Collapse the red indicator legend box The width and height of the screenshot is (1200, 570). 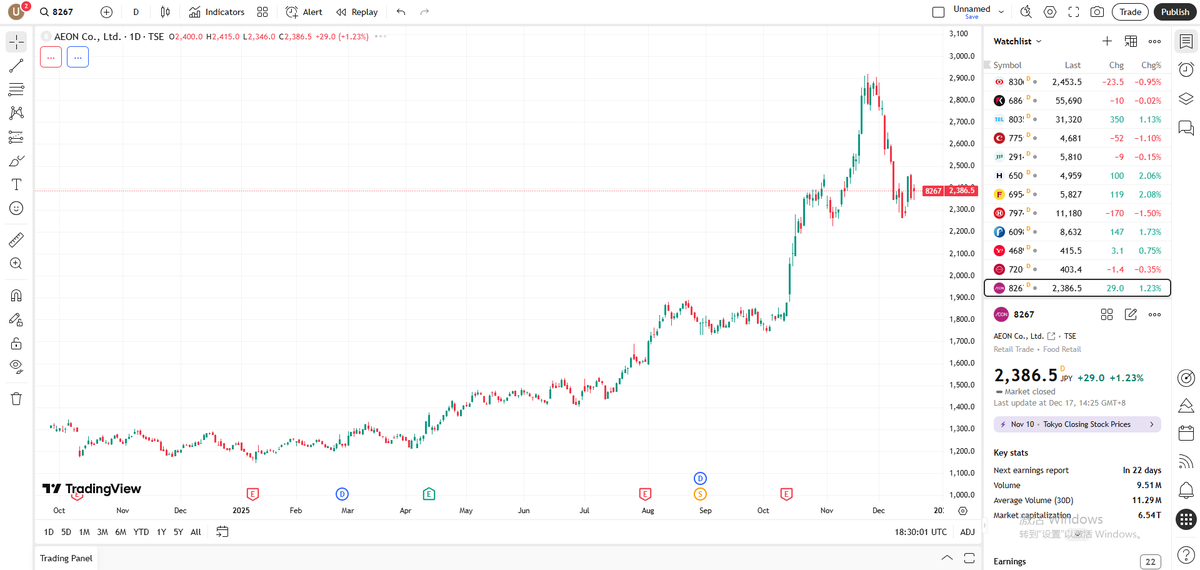[51, 57]
